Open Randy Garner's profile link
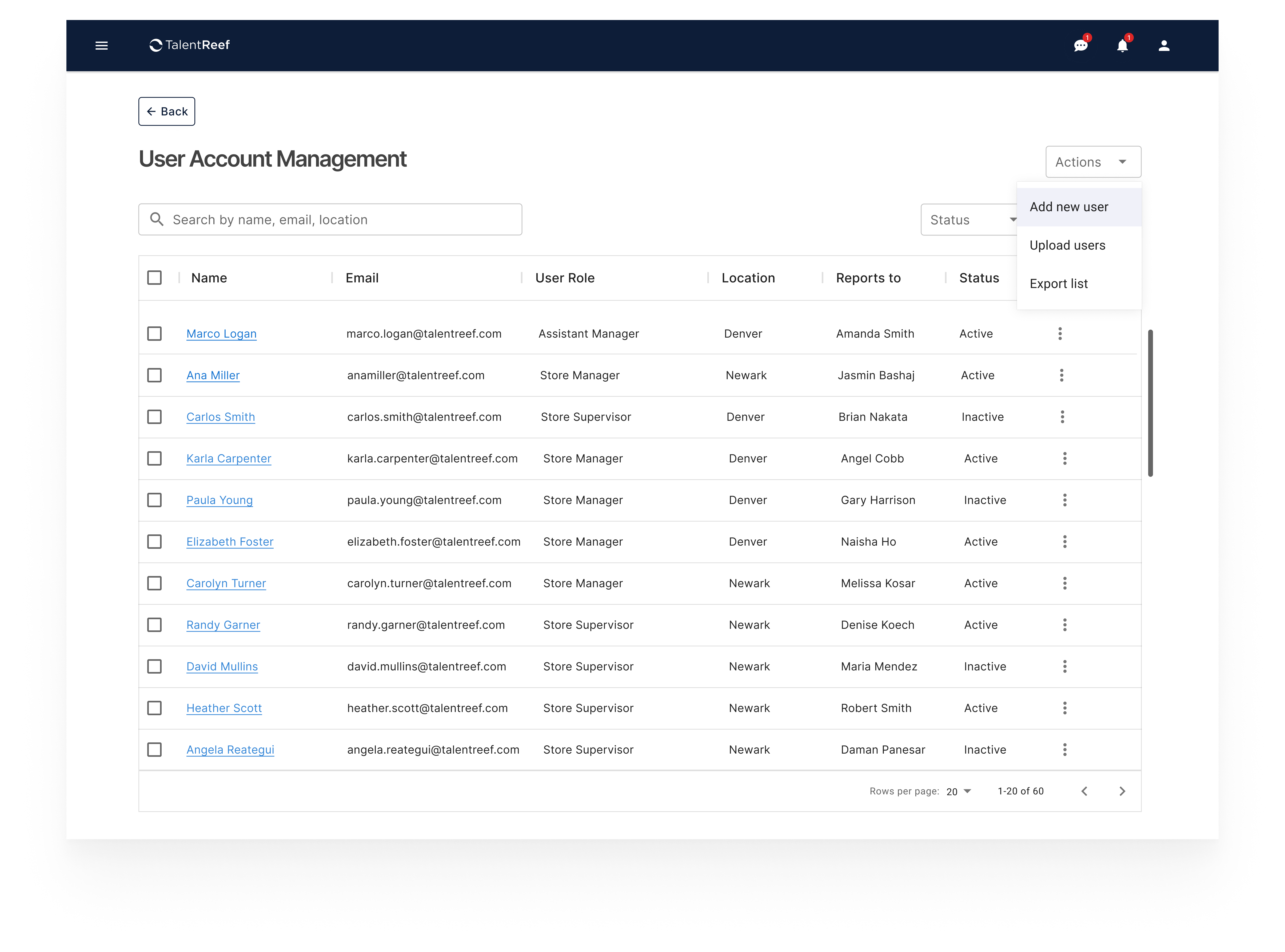Screen dimensions: 1285x952 click(x=223, y=625)
